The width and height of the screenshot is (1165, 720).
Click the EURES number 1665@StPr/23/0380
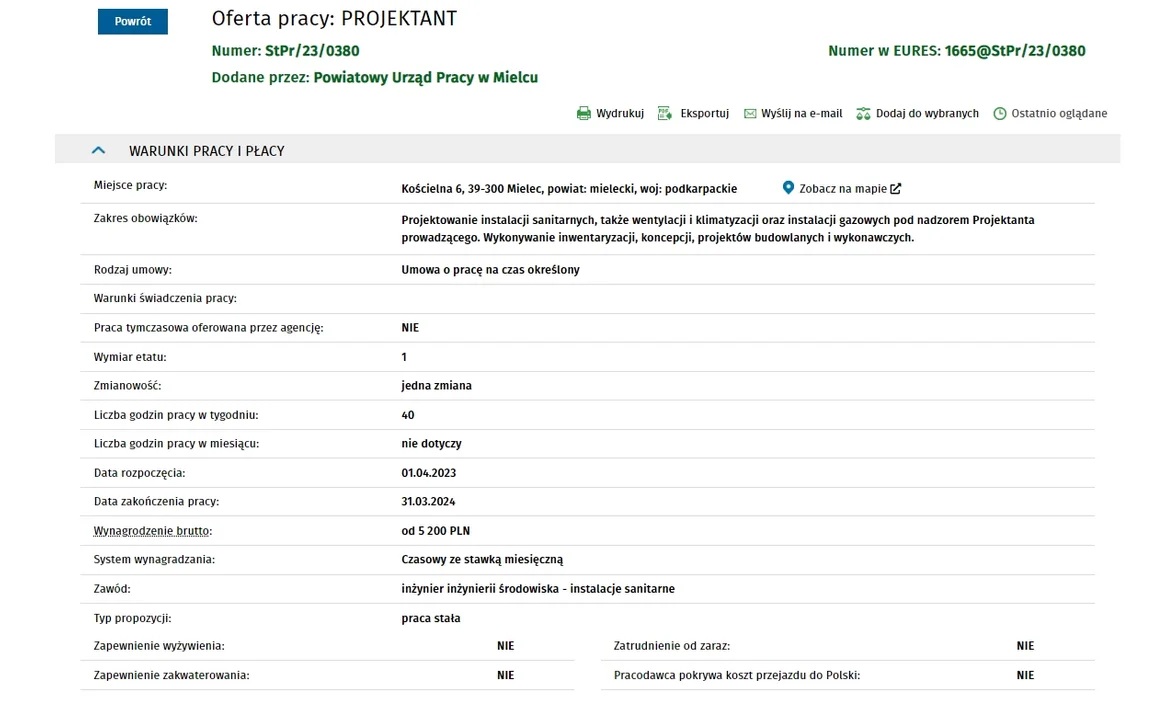1015,51
